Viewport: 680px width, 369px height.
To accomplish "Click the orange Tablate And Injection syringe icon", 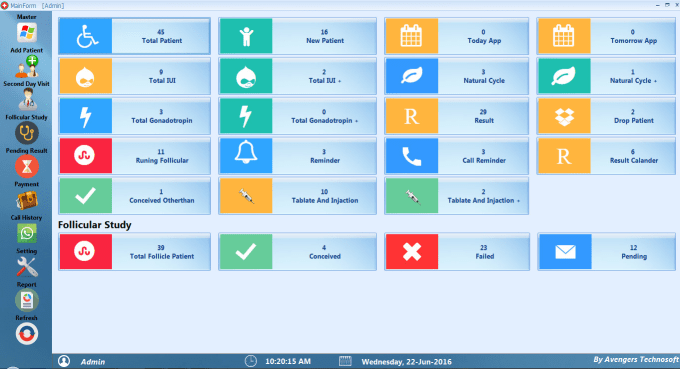I will click(x=246, y=196).
